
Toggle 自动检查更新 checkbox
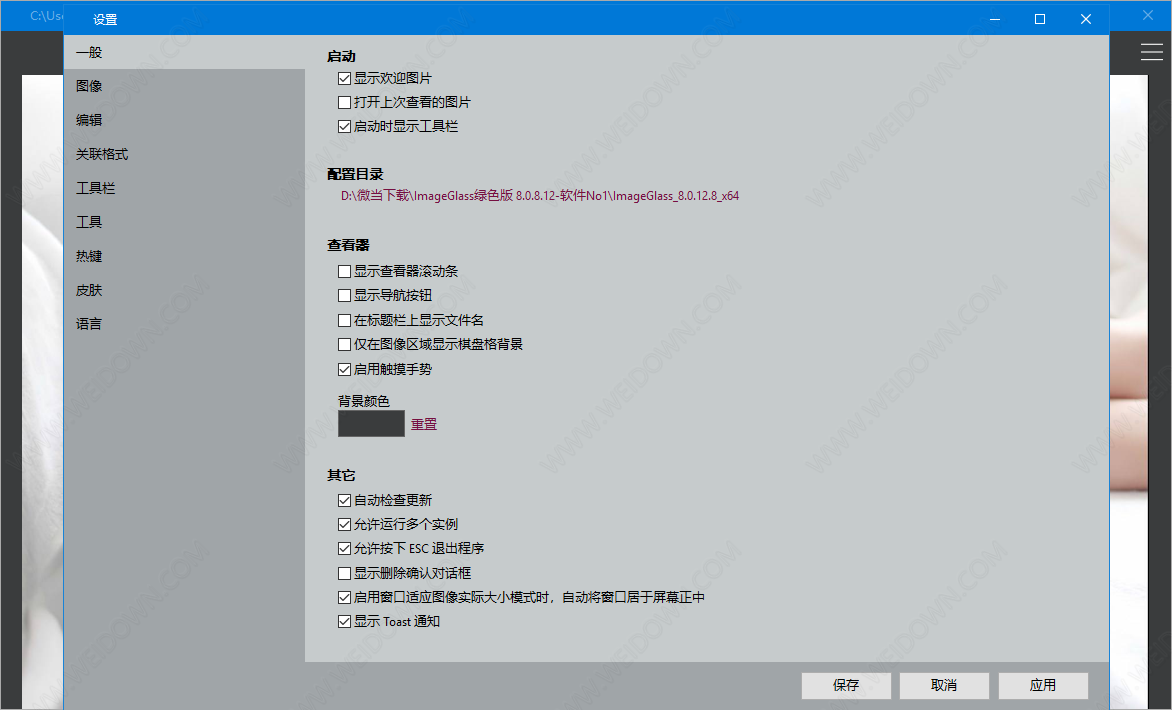(345, 500)
